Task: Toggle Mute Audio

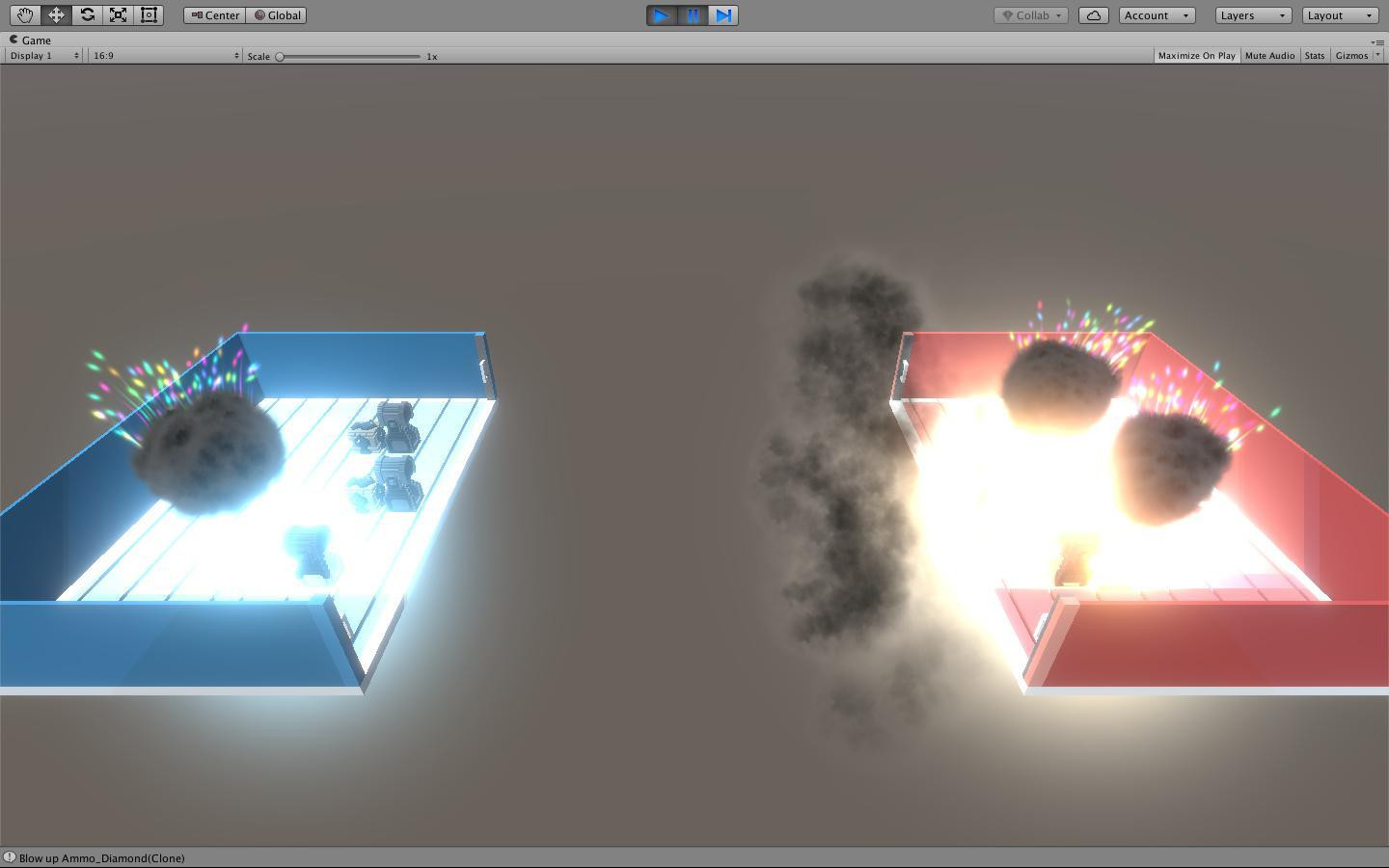Action: tap(1269, 56)
